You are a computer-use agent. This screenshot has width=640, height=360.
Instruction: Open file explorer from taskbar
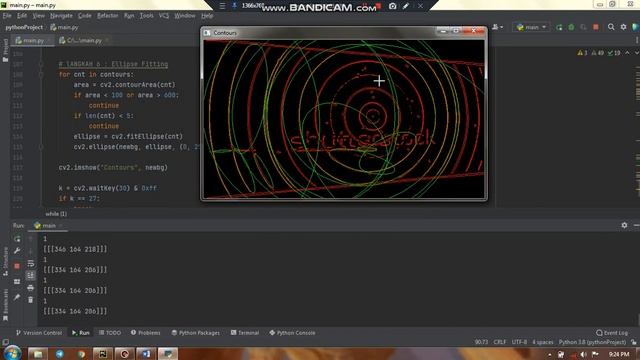point(38,353)
